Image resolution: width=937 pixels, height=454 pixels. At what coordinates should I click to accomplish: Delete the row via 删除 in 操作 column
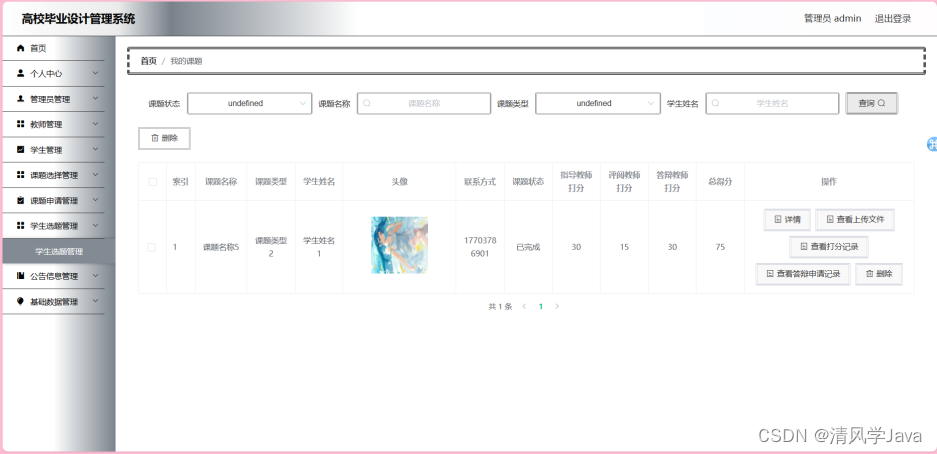click(878, 274)
